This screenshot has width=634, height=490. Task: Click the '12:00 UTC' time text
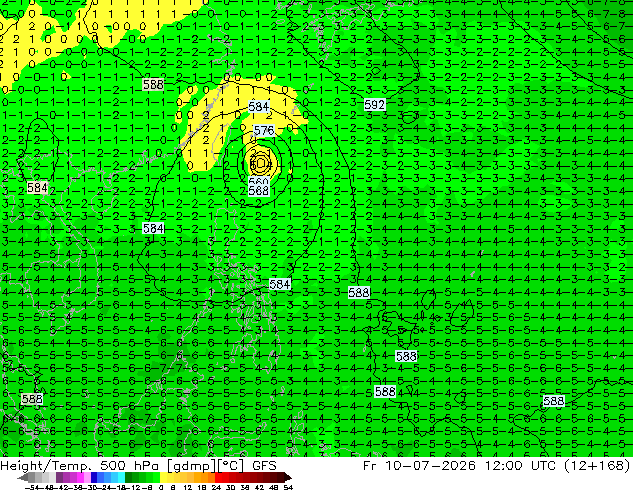[x=522, y=466]
